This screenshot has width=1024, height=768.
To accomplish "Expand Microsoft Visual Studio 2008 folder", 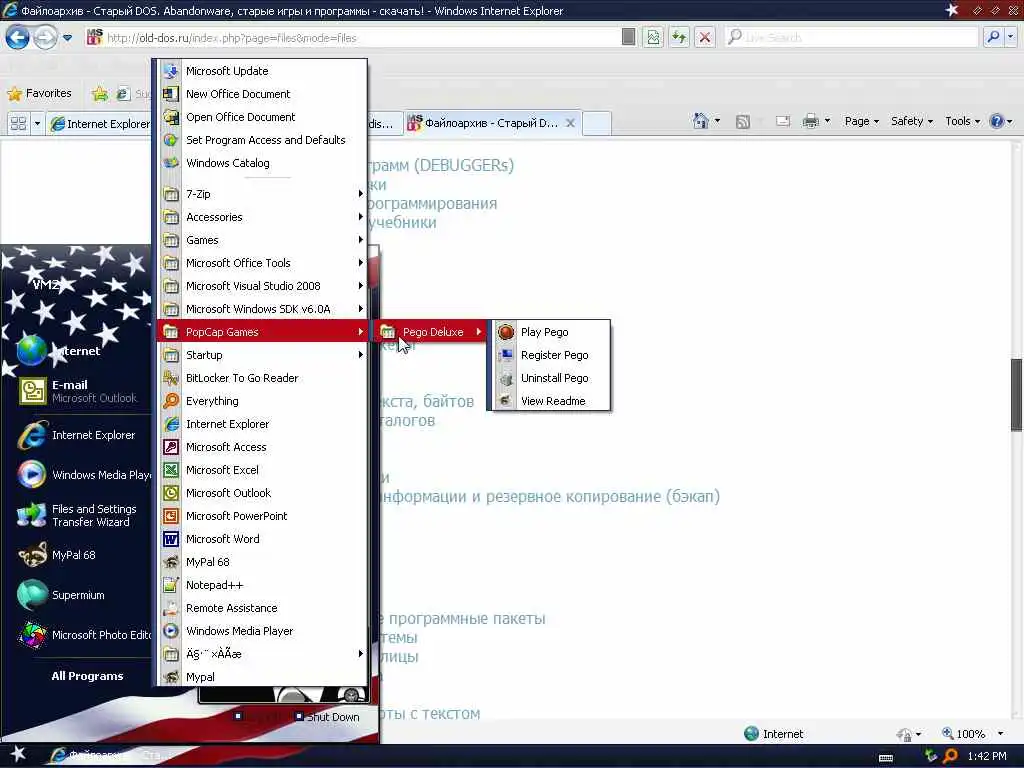I will 263,286.
